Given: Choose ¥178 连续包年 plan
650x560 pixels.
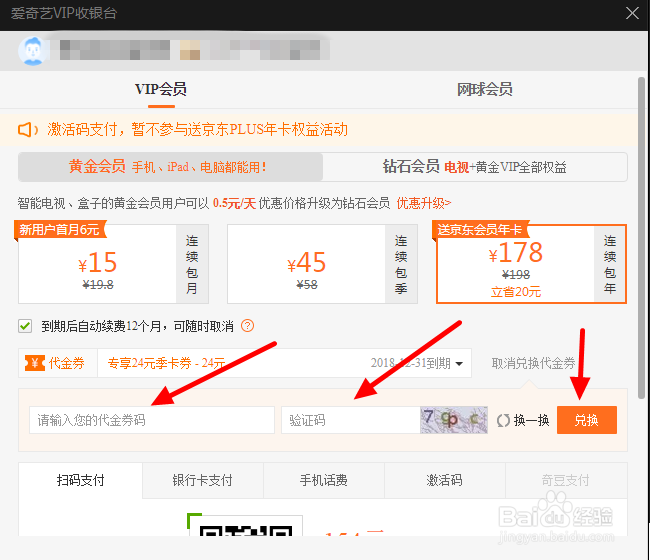Looking at the screenshot, I should coord(531,264).
